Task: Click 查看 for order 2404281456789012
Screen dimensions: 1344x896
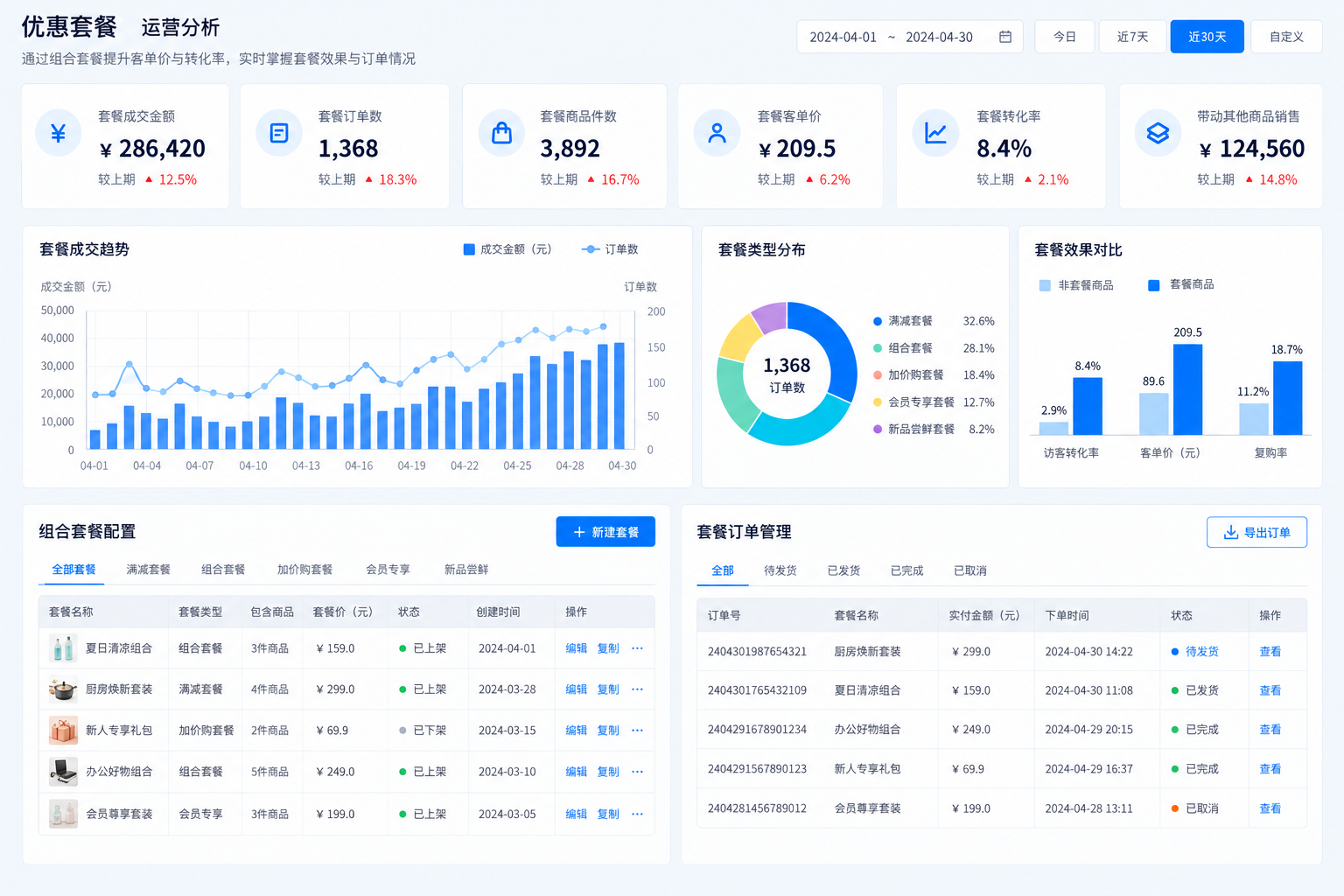Action: click(x=1270, y=808)
